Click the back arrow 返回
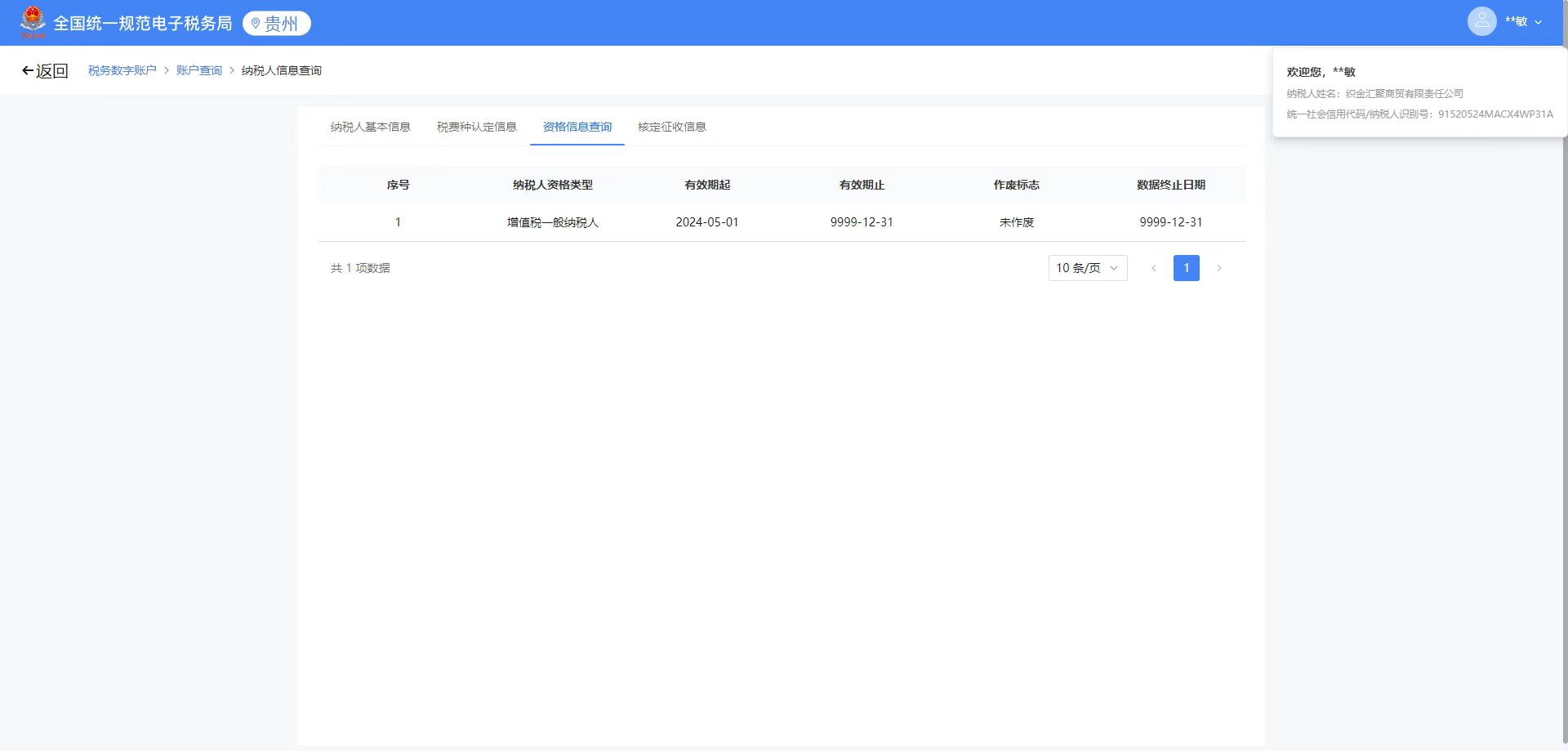Image resolution: width=1568 pixels, height=751 pixels. [x=45, y=71]
